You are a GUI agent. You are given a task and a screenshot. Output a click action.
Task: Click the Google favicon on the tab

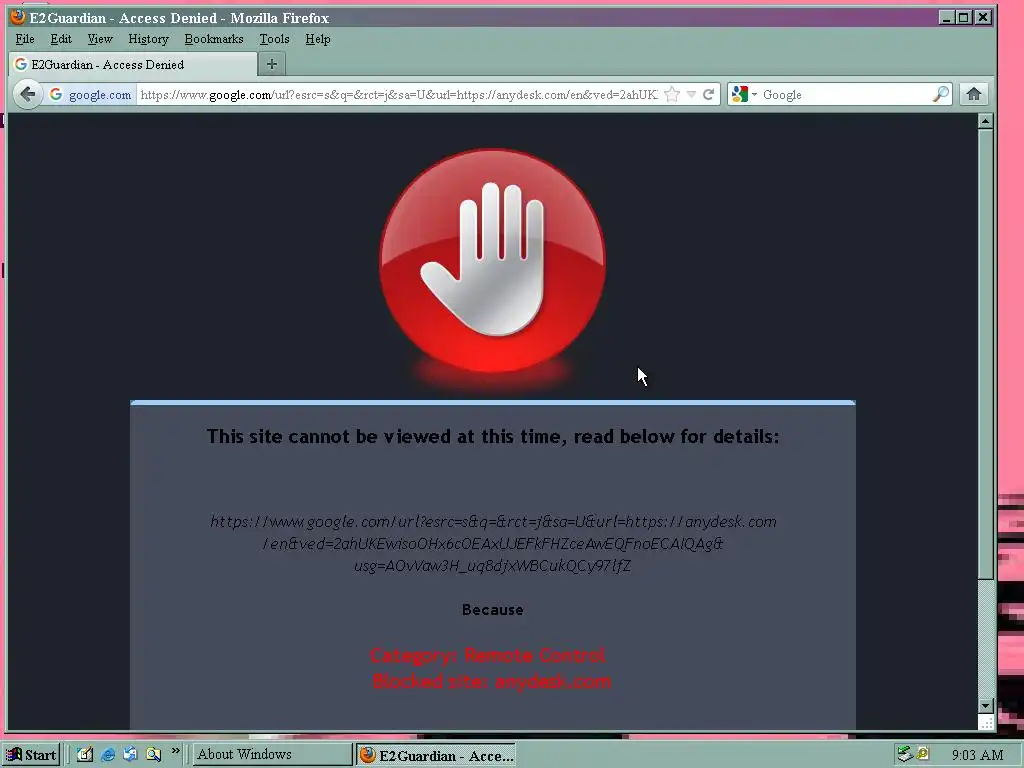[x=21, y=64]
